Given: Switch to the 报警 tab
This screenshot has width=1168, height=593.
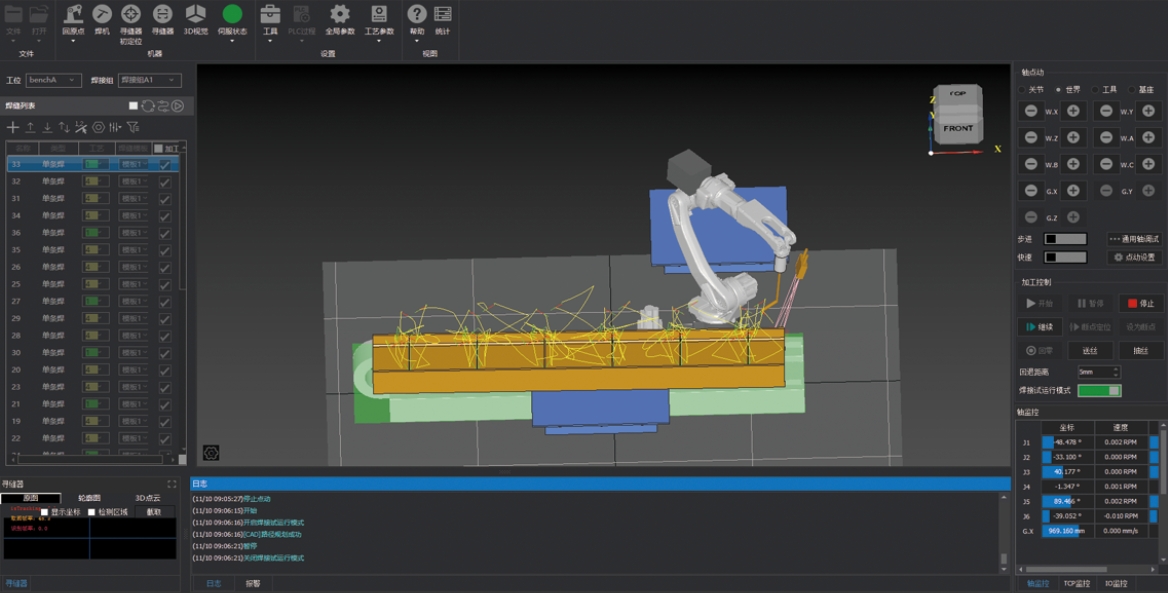Looking at the screenshot, I should pyautogui.click(x=253, y=583).
